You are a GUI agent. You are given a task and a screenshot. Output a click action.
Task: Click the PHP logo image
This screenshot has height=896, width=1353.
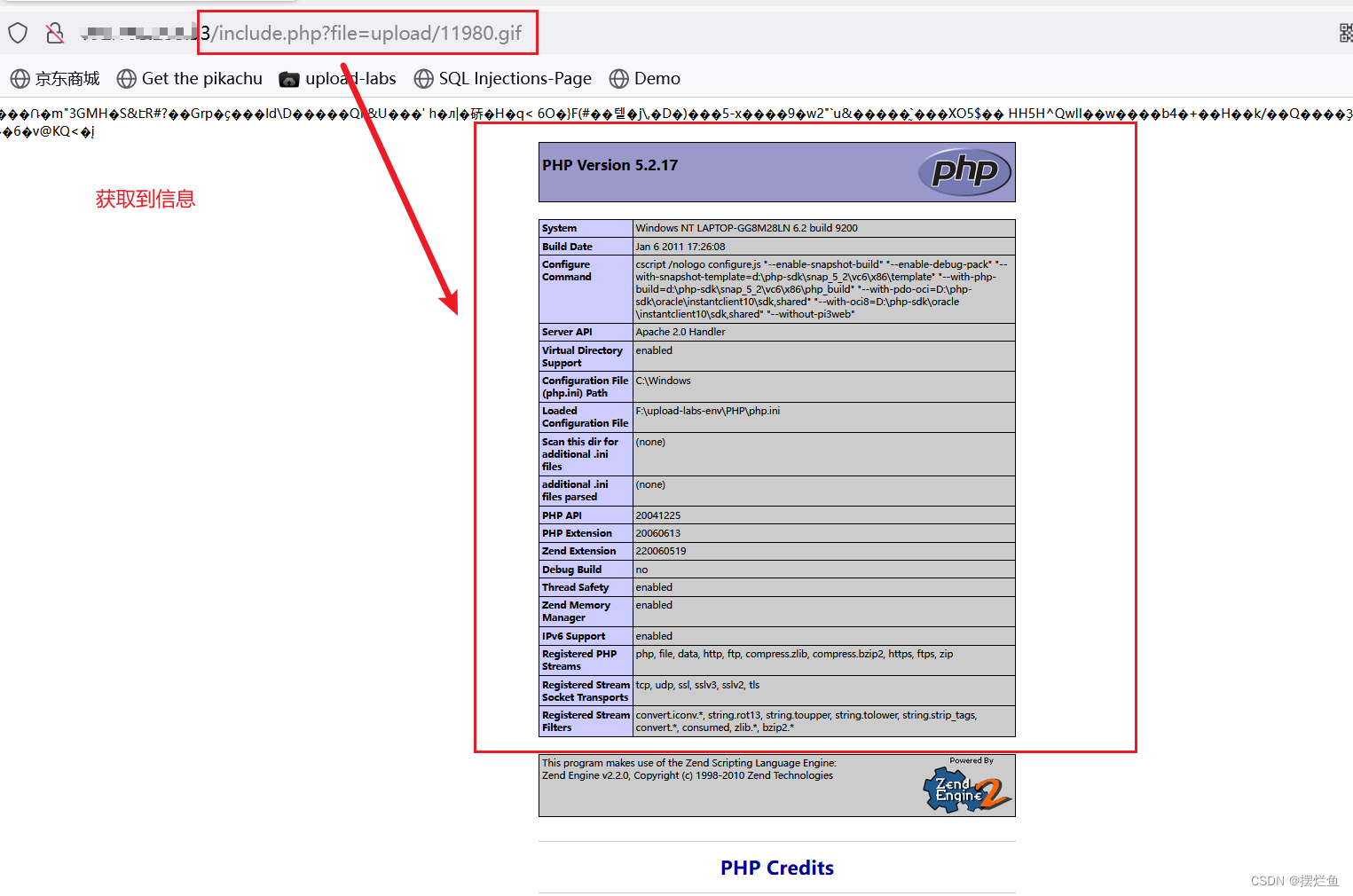(x=965, y=171)
